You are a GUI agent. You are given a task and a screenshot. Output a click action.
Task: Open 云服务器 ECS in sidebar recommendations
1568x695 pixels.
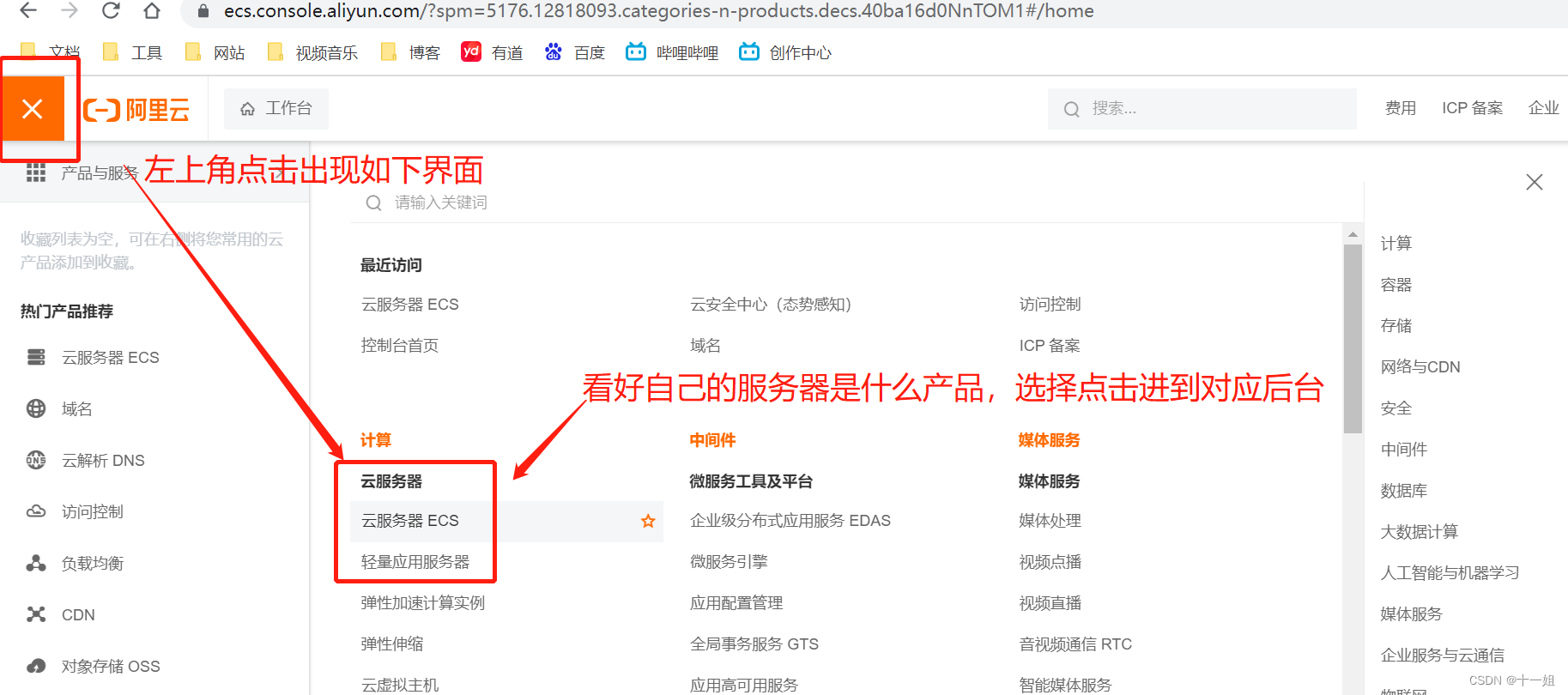click(110, 358)
